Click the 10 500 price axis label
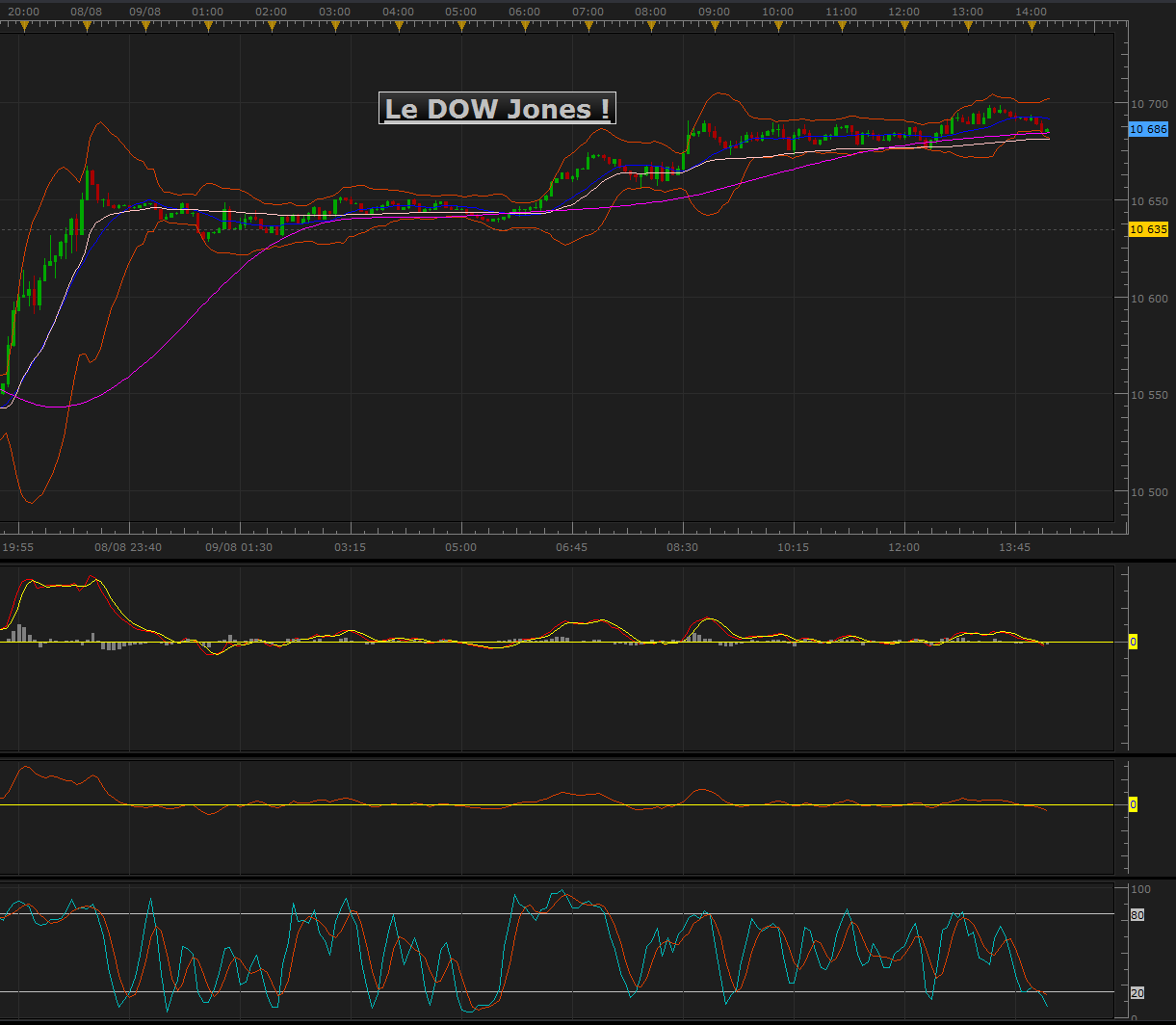 point(1148,491)
